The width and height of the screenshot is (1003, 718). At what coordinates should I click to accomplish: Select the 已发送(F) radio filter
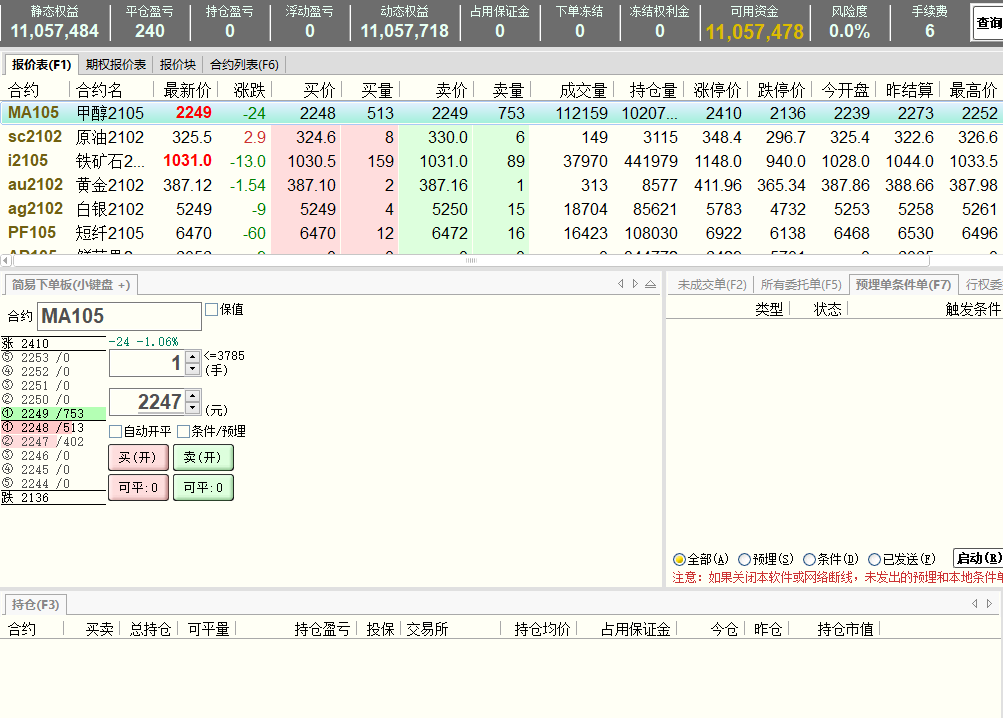[875, 560]
